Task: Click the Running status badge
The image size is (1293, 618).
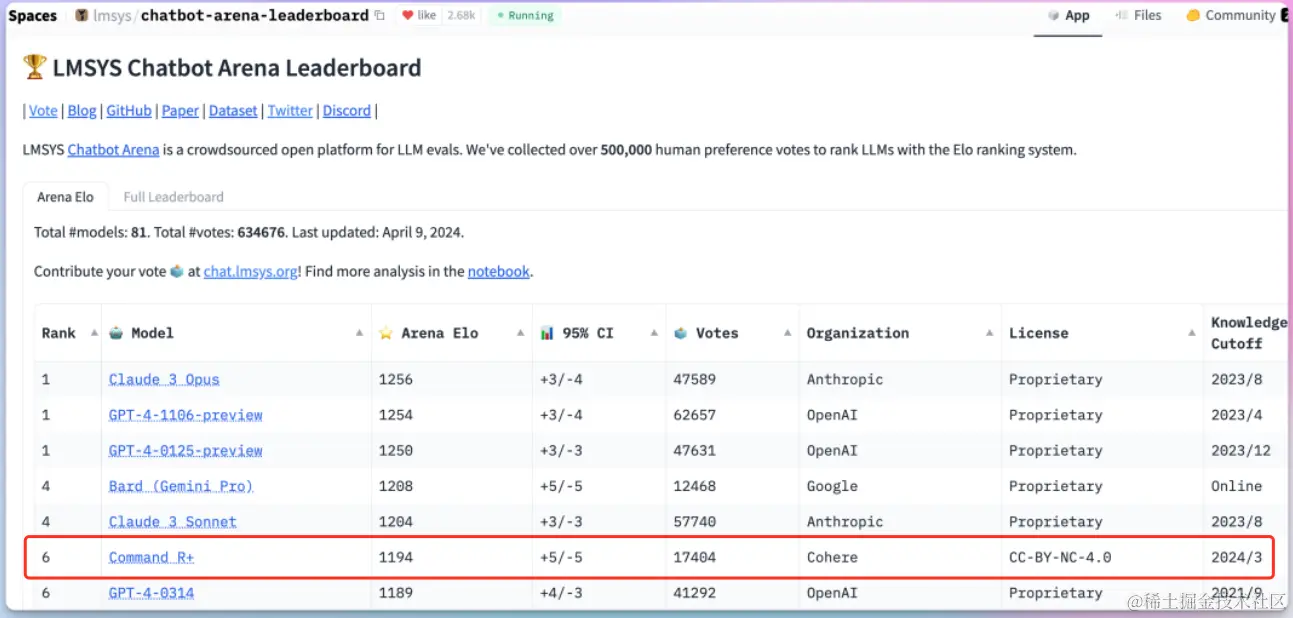Action: tap(525, 16)
